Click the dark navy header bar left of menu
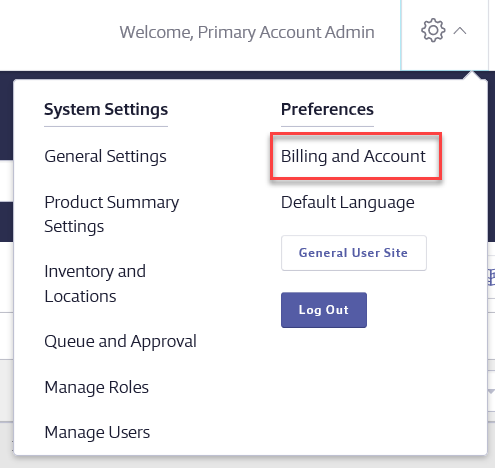This screenshot has height=468, width=495. [x=6, y=115]
